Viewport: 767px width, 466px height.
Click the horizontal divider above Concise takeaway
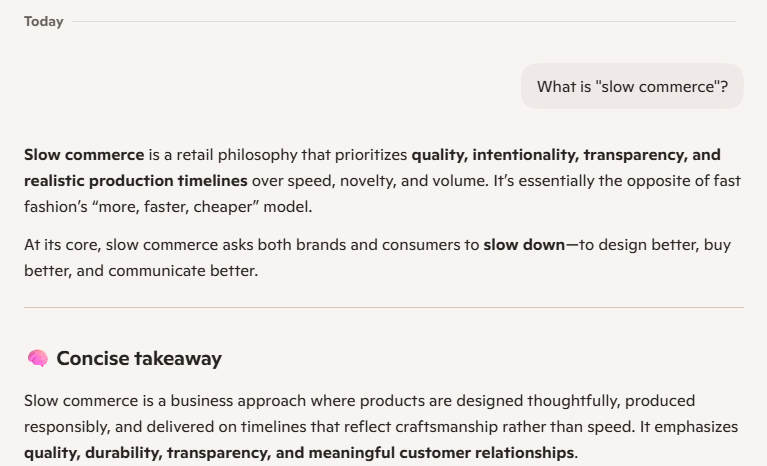coord(384,308)
